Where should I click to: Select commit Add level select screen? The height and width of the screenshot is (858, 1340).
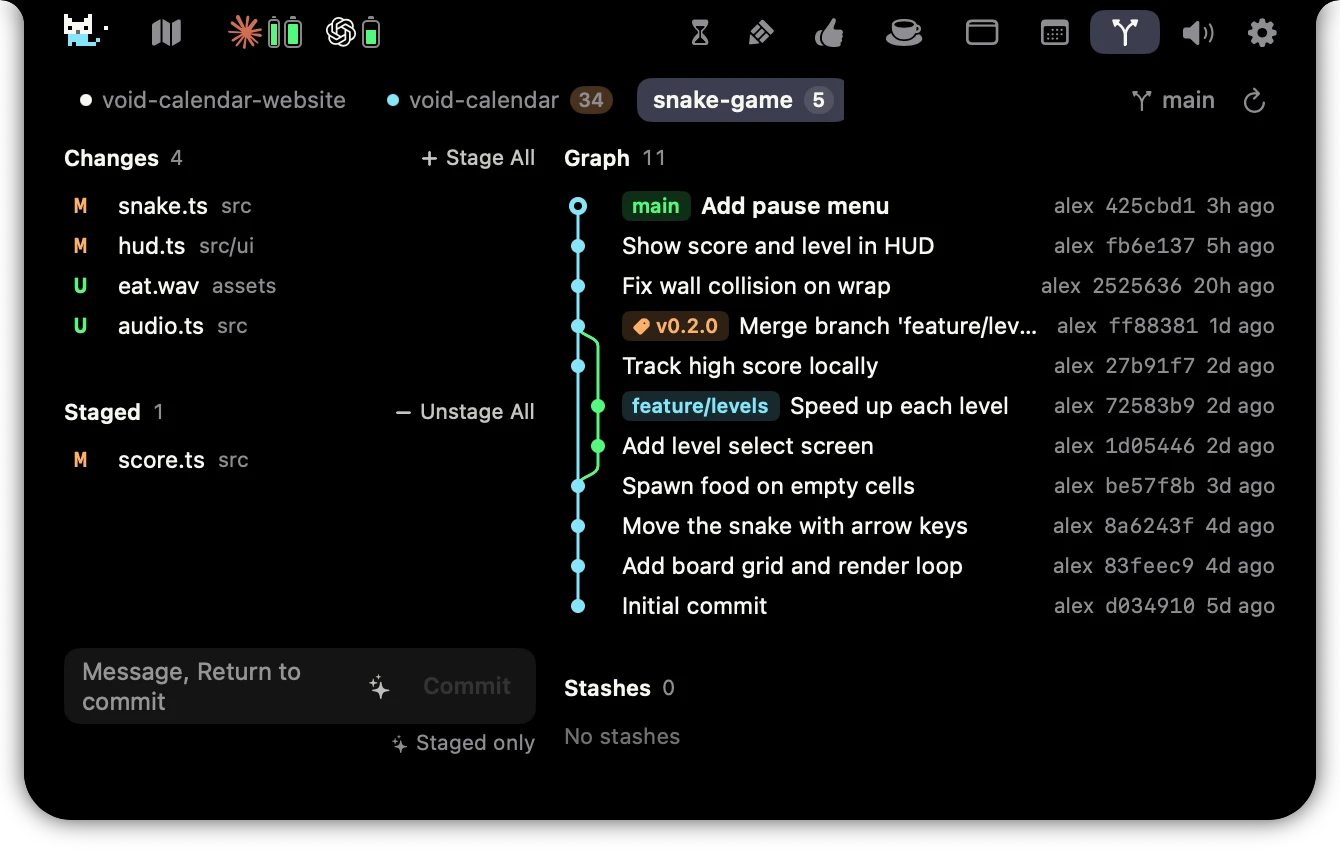920,446
